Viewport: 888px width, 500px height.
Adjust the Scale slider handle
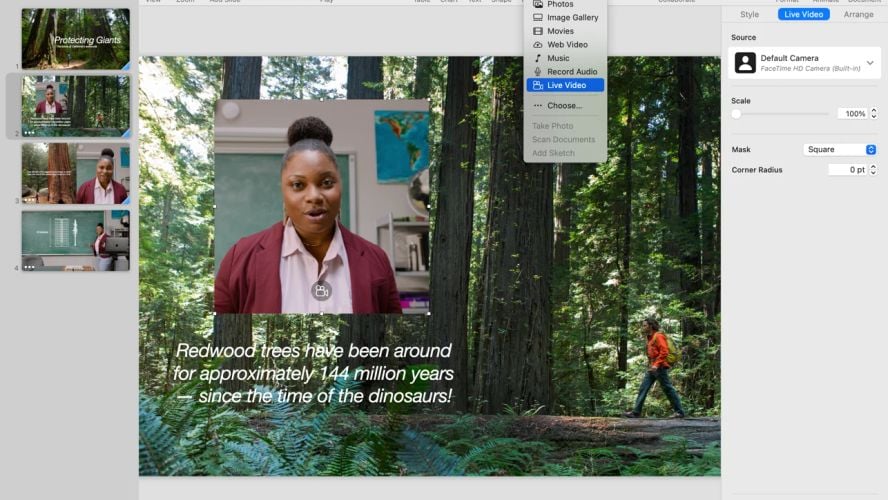[x=736, y=114]
